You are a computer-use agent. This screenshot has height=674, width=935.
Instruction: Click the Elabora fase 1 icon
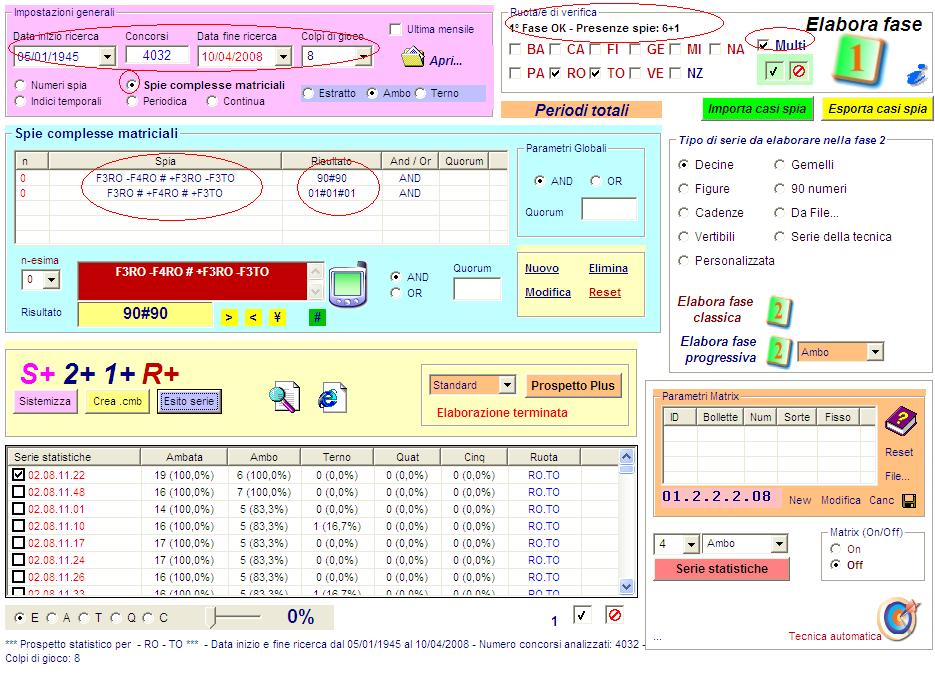point(856,62)
